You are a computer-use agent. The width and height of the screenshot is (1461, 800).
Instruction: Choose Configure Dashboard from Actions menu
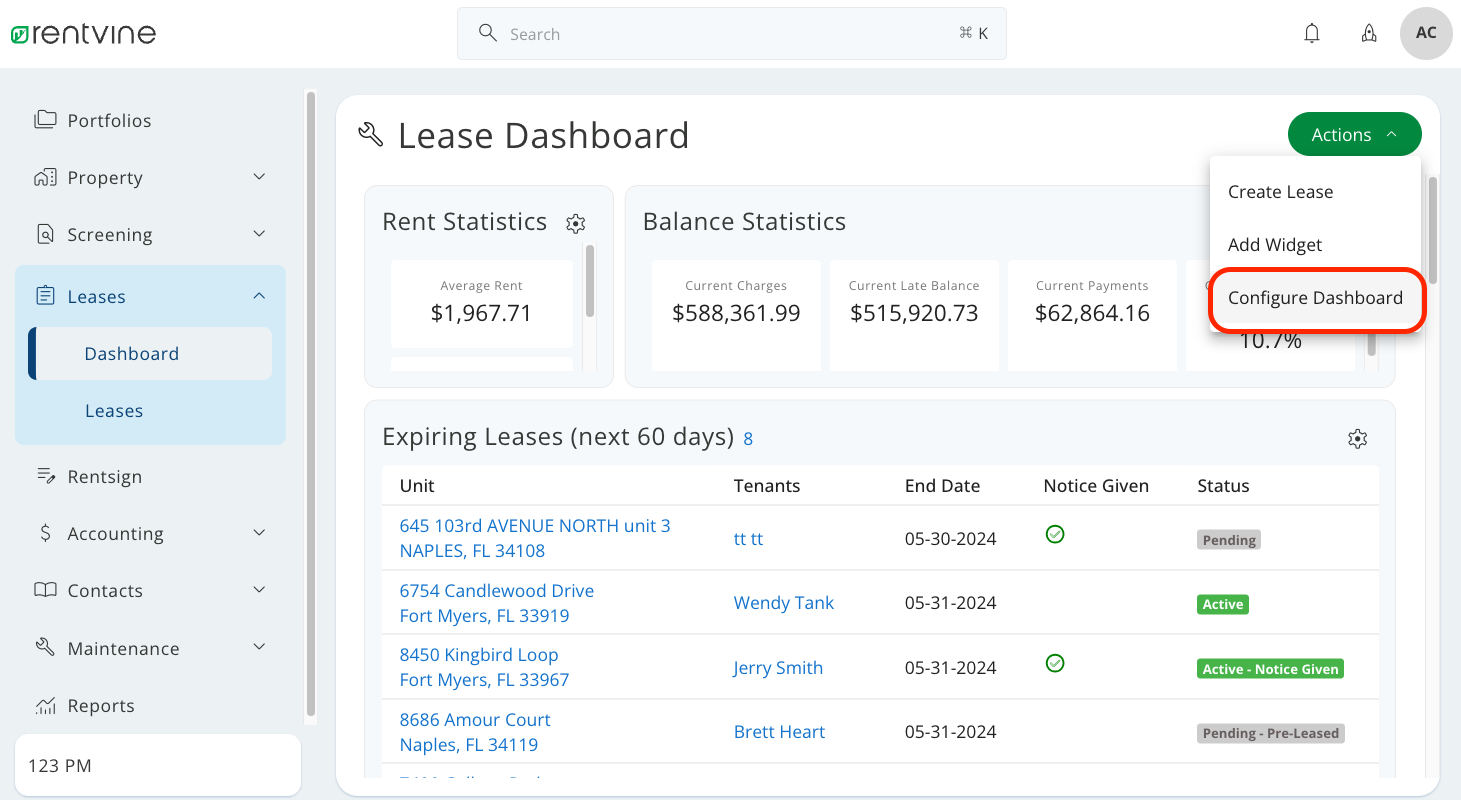(1315, 297)
